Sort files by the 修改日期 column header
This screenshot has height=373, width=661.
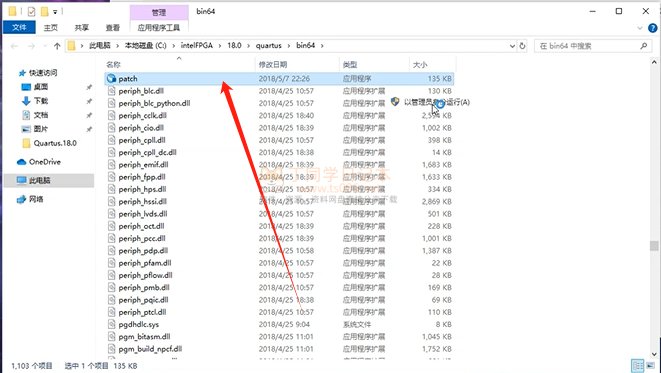(273, 64)
